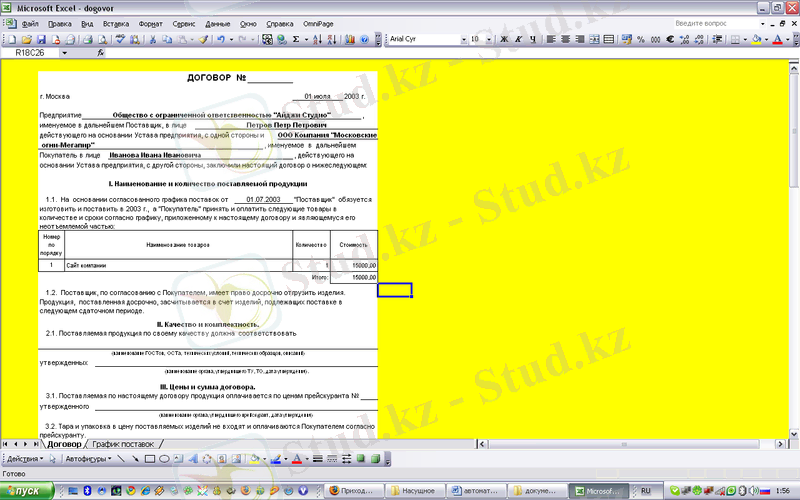Open 3-D style options
The height and width of the screenshot is (500, 800).
tap(376, 459)
